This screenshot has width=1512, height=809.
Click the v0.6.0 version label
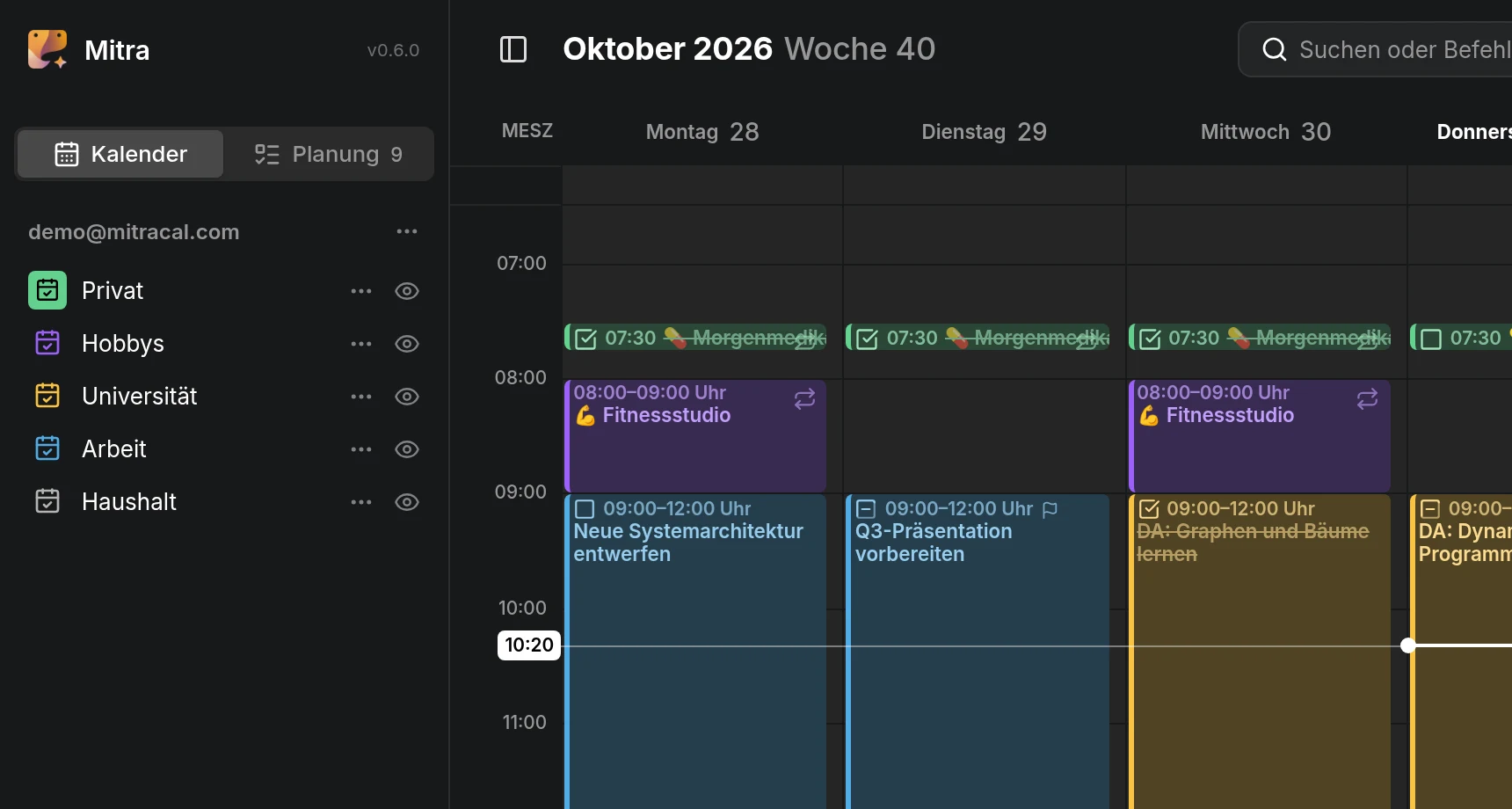[x=393, y=50]
